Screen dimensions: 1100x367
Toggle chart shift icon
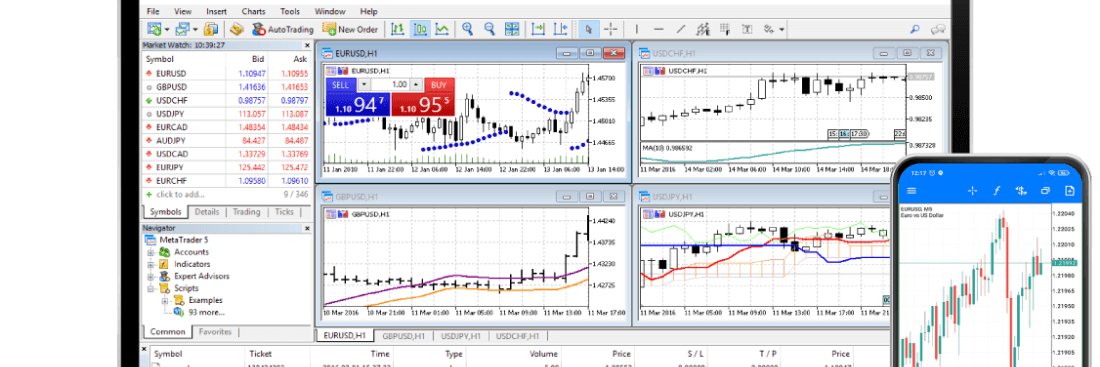click(560, 29)
